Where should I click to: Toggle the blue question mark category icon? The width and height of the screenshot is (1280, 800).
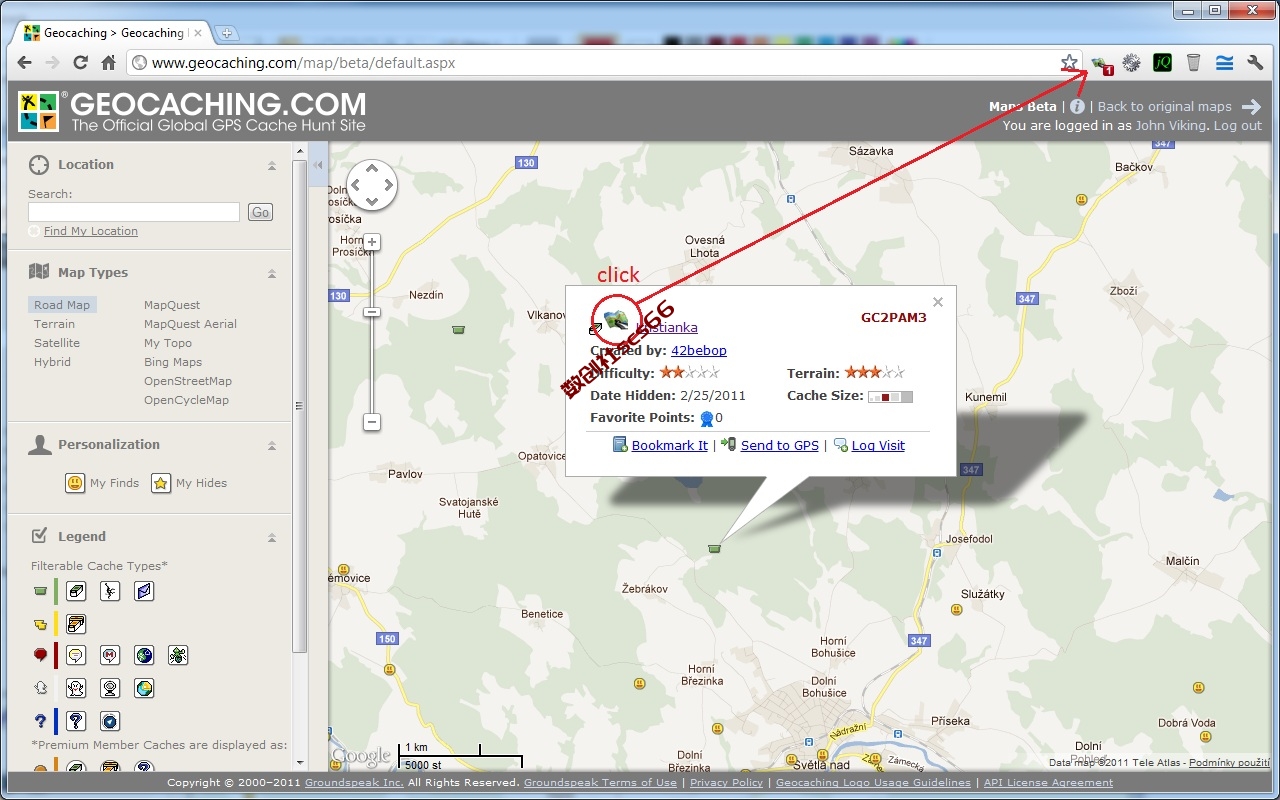point(41,721)
